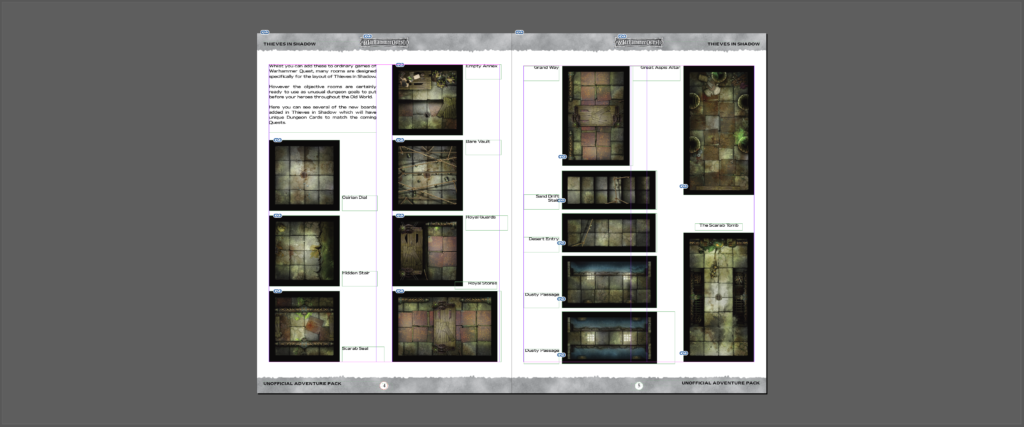Click 'THIEVES IN SHADOW' header on page 5
1024x427 pixels.
point(734,44)
